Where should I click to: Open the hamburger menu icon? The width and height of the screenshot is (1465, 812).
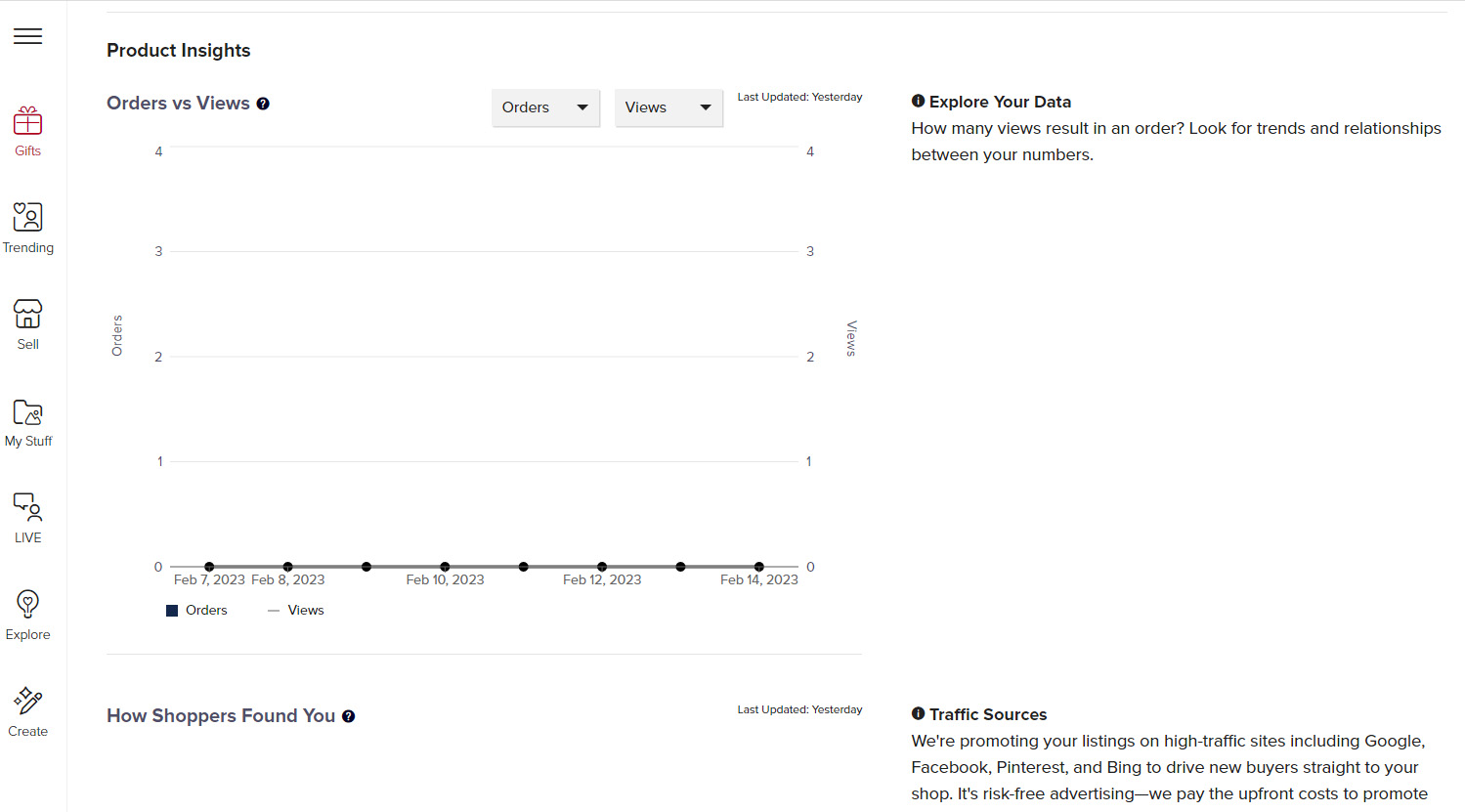click(27, 36)
